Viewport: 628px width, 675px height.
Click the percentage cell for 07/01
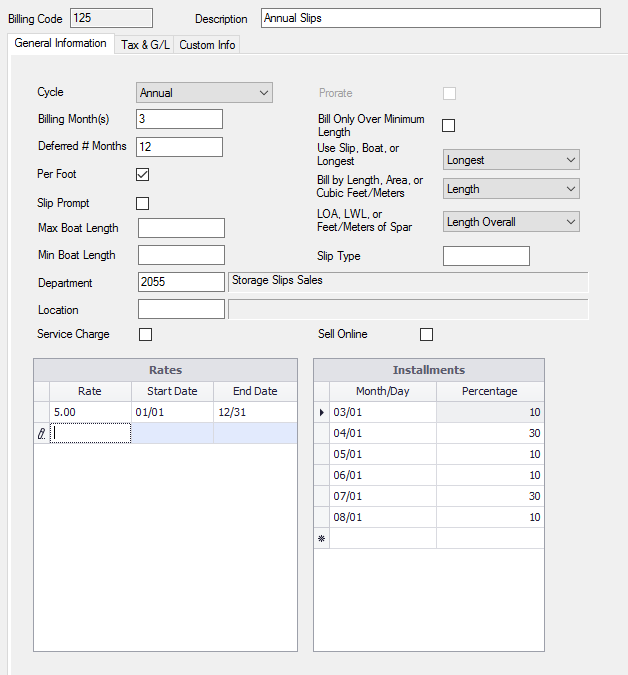[490, 496]
